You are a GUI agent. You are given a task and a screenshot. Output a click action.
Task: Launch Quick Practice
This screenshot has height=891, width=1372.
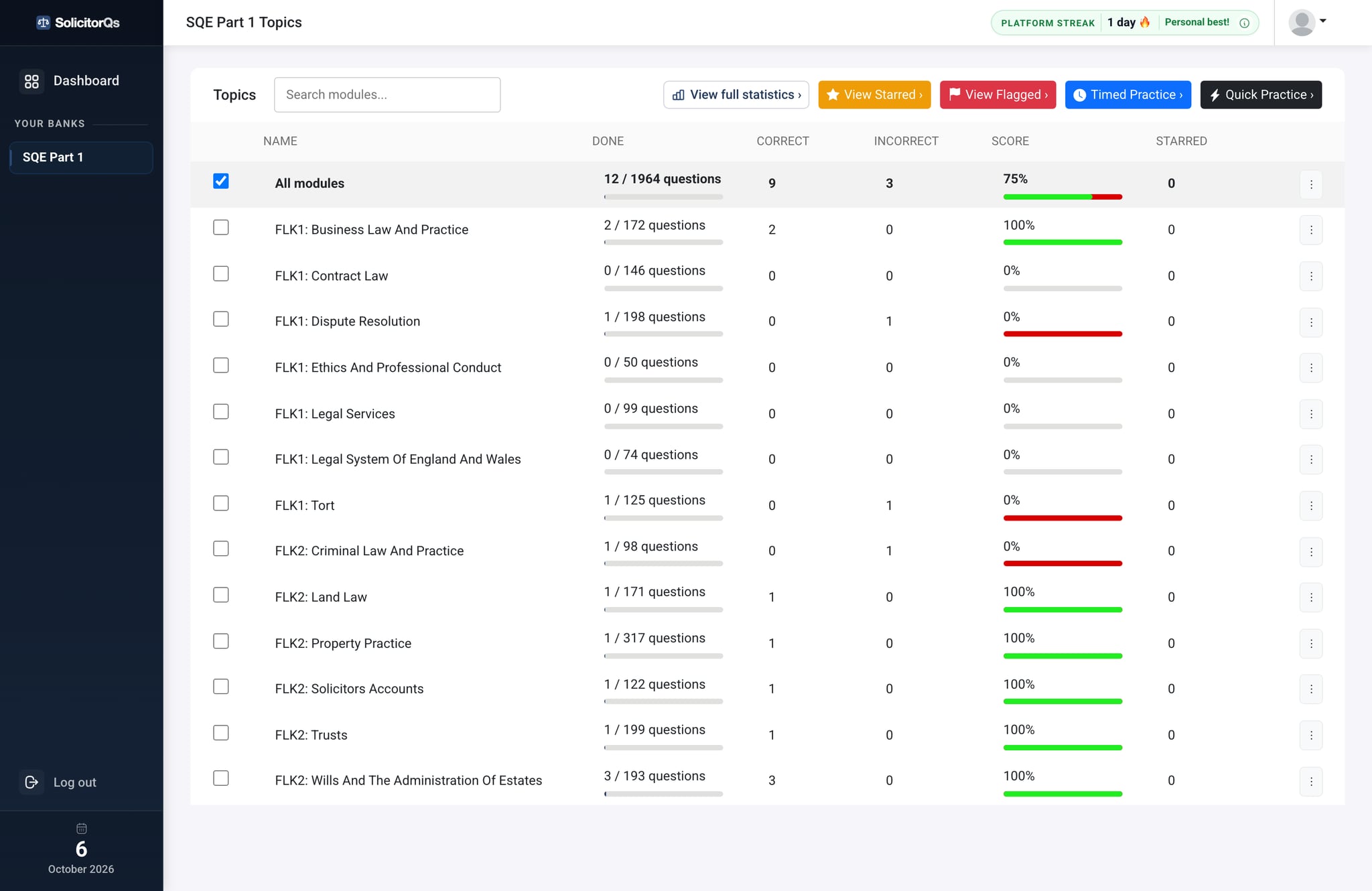pyautogui.click(x=1261, y=95)
